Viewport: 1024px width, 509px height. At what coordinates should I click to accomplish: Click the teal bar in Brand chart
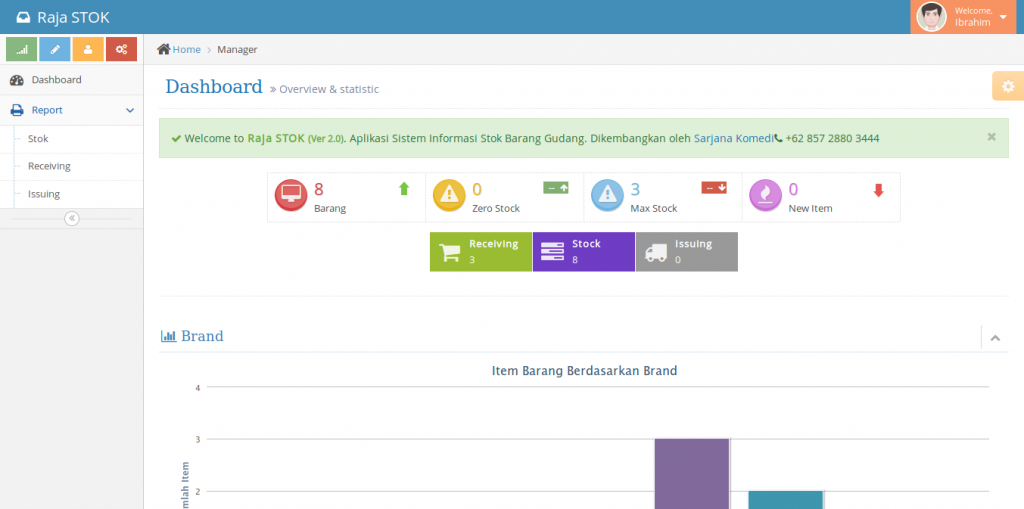coord(786,500)
